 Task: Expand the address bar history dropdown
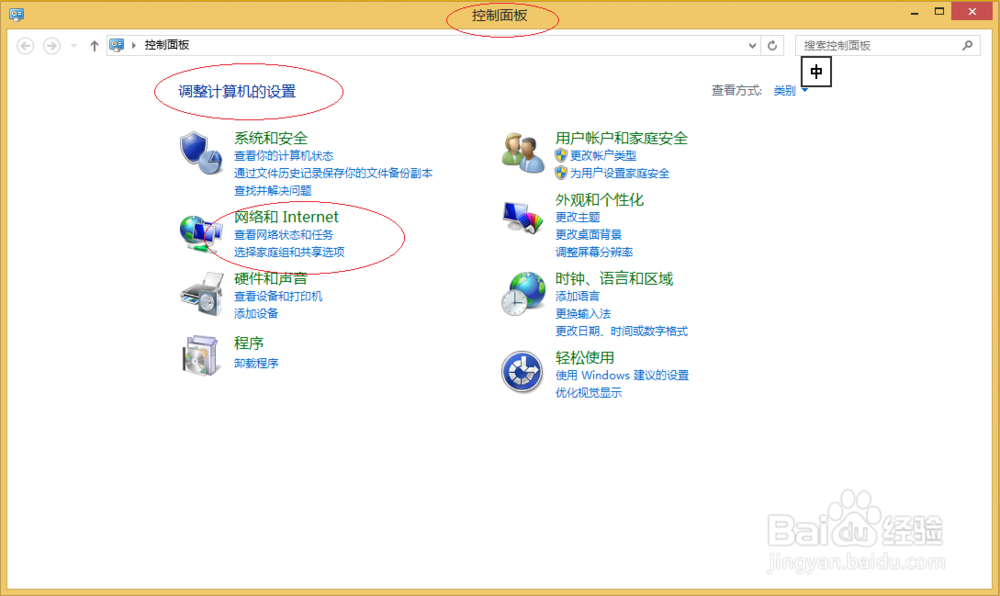[x=753, y=45]
